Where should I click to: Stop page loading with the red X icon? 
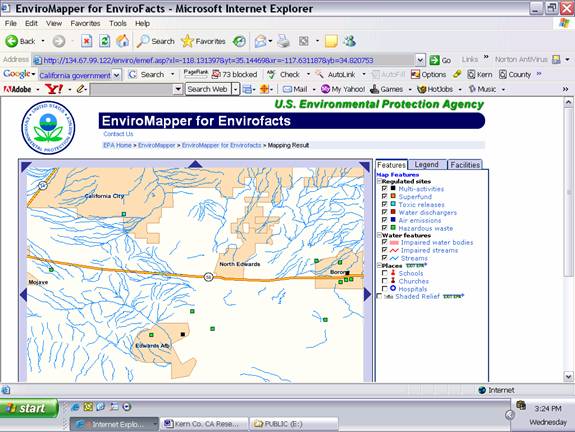pyautogui.click(x=86, y=41)
